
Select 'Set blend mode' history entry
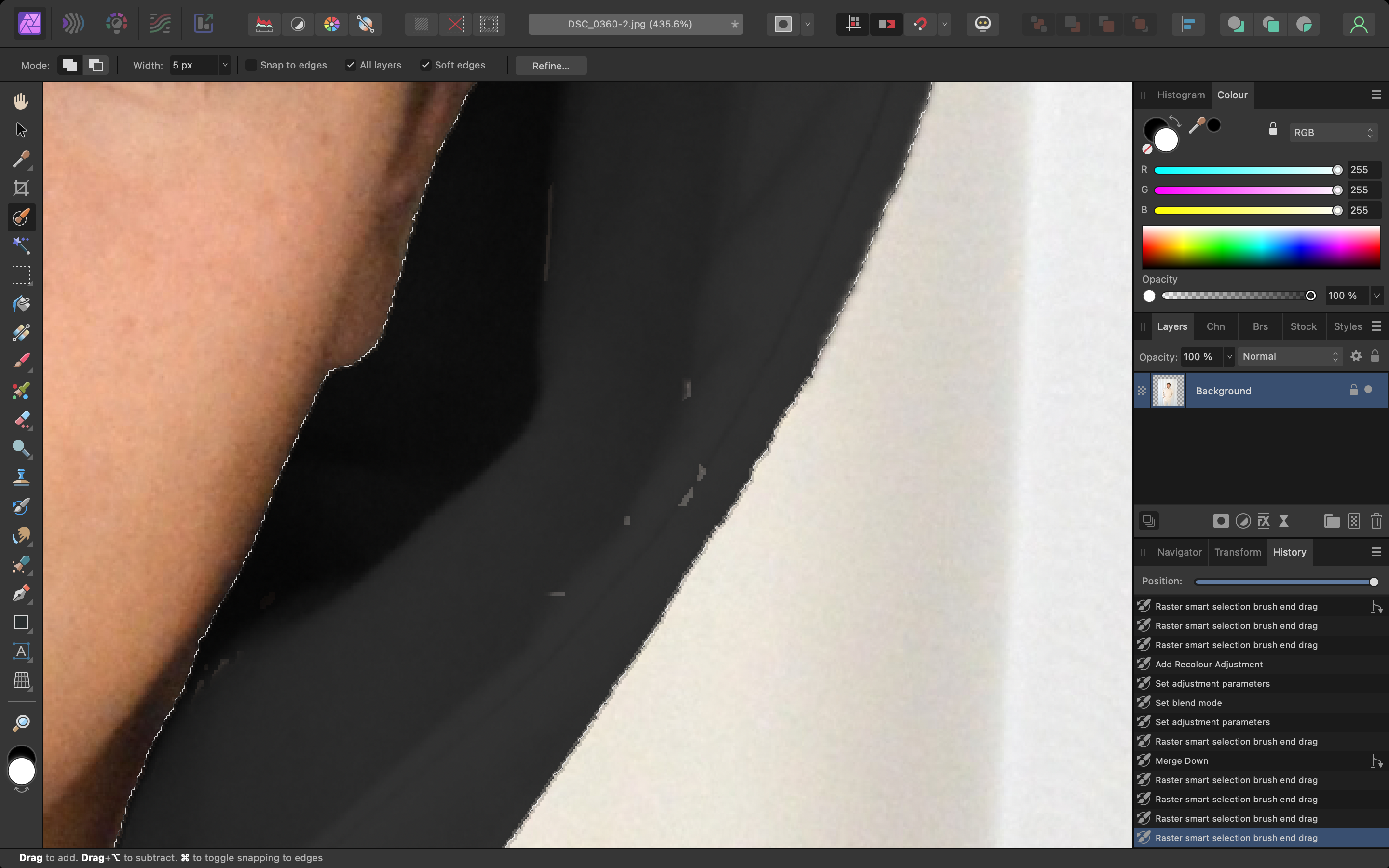1261,703
